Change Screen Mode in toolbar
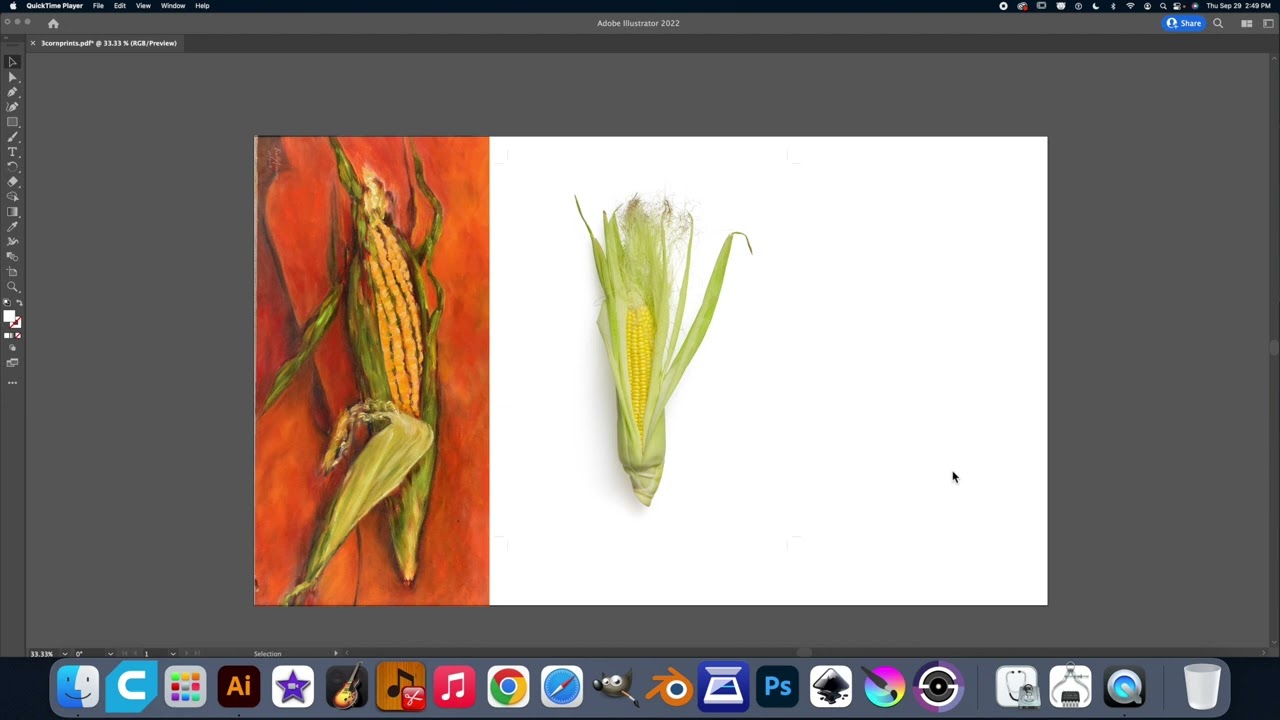Viewport: 1280px width, 720px height. (x=13, y=362)
